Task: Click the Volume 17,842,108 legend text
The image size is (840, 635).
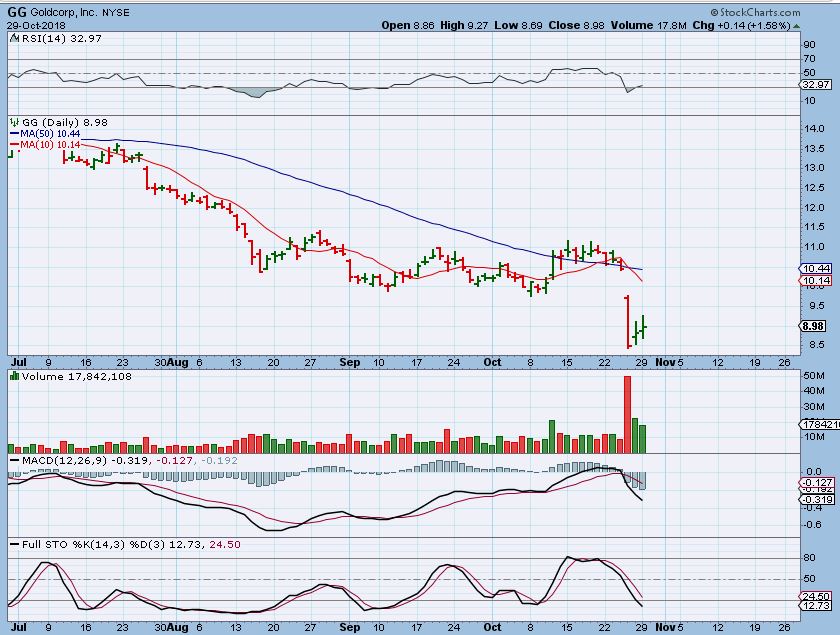Action: [x=77, y=377]
